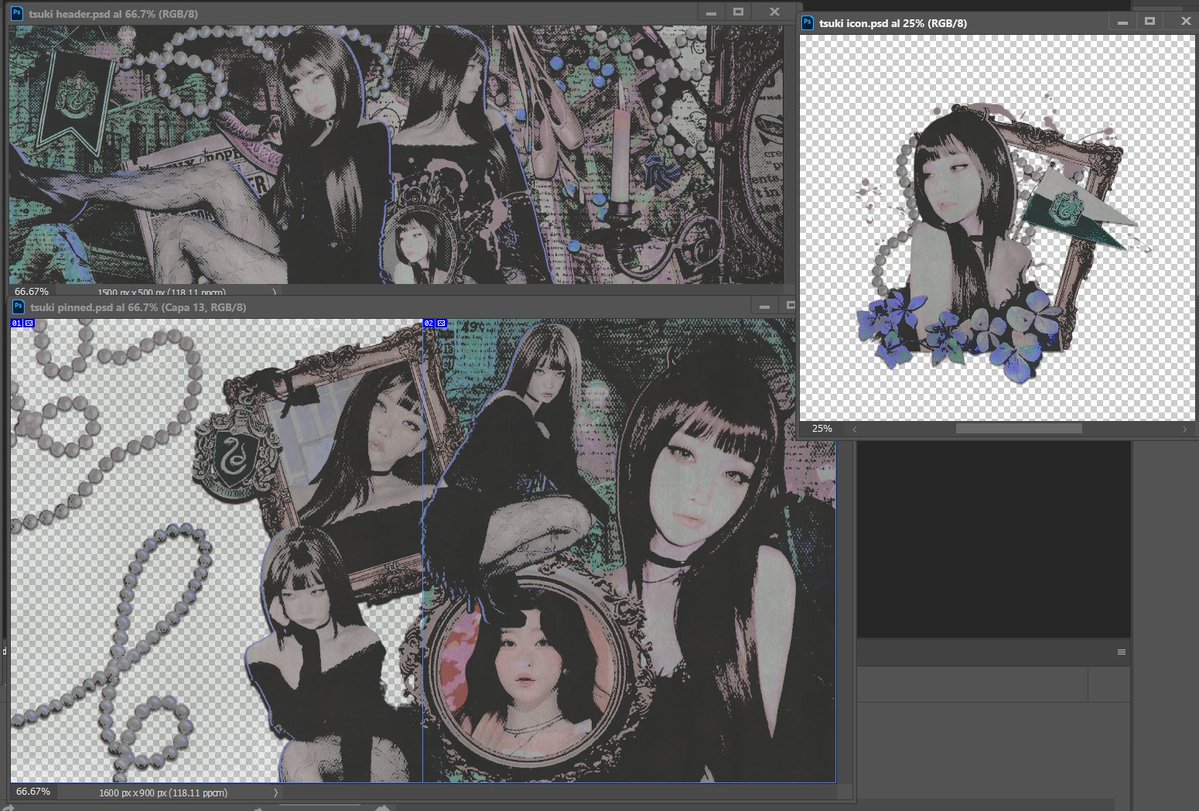This screenshot has width=1199, height=811.
Task: Close the tsuki header.psd window
Action: (x=775, y=12)
